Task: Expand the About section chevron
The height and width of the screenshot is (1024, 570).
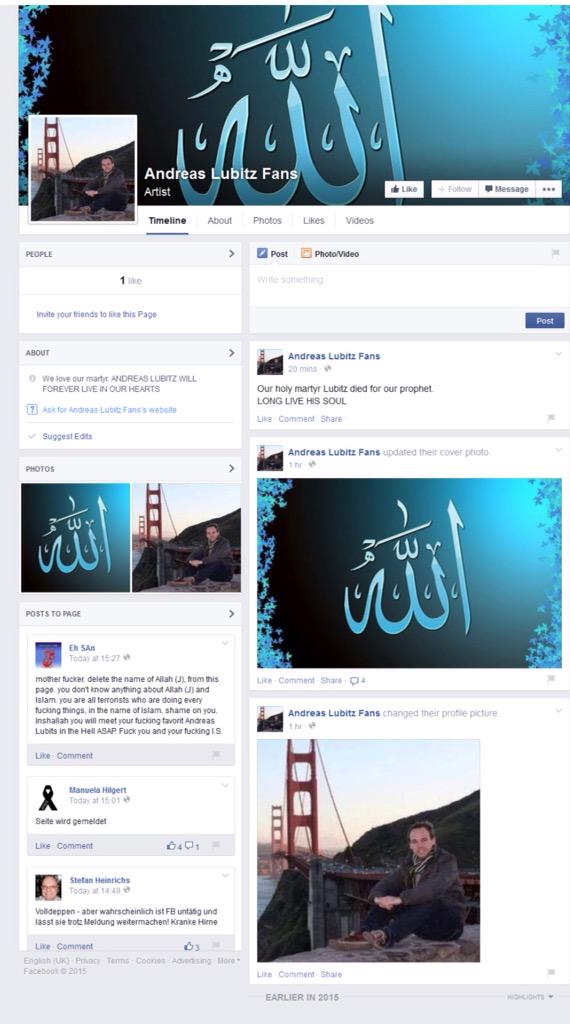Action: pos(231,353)
